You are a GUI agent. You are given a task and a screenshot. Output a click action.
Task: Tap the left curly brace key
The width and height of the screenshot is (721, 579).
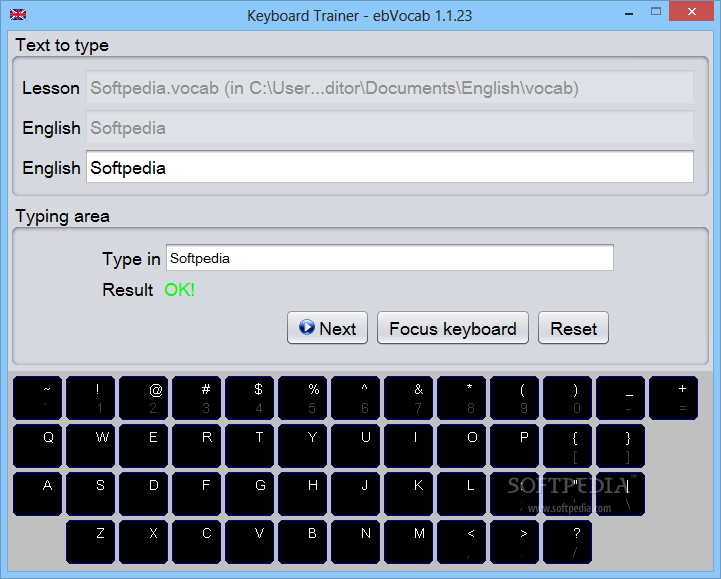coord(567,446)
